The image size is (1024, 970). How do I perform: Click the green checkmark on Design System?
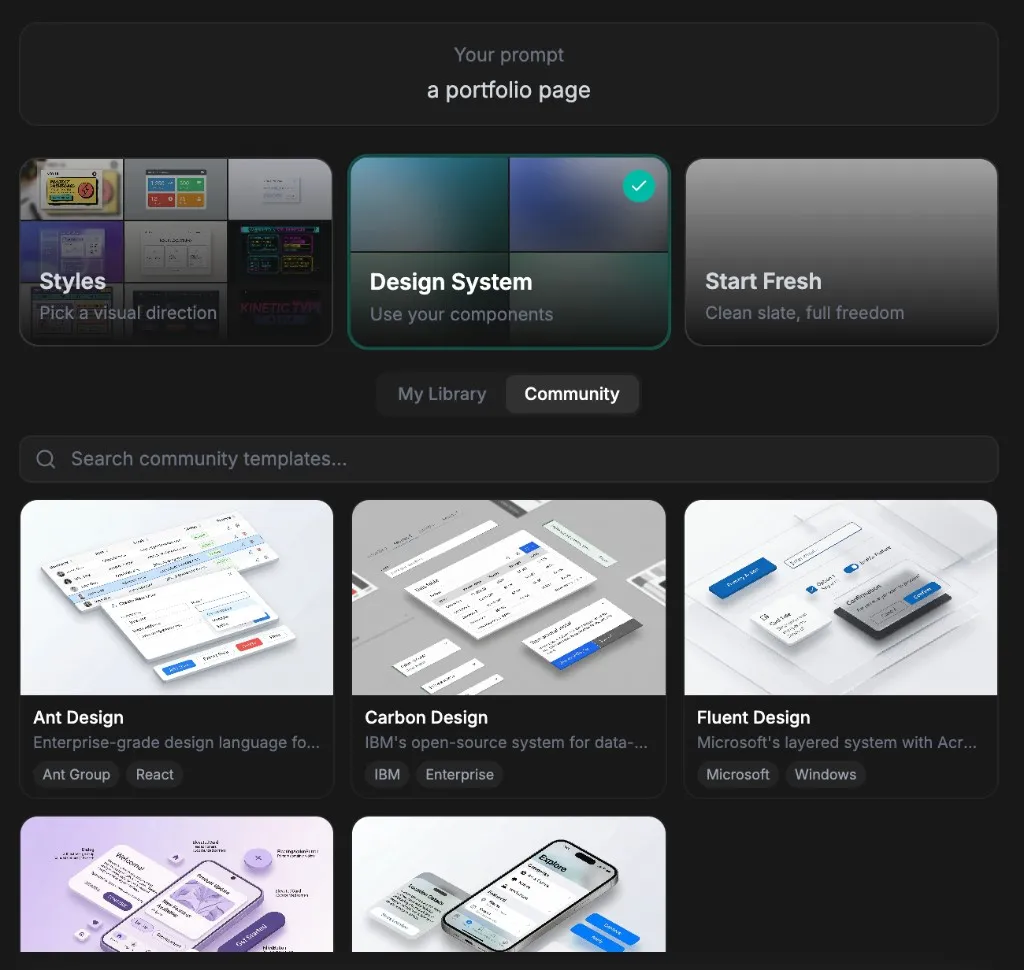point(639,186)
